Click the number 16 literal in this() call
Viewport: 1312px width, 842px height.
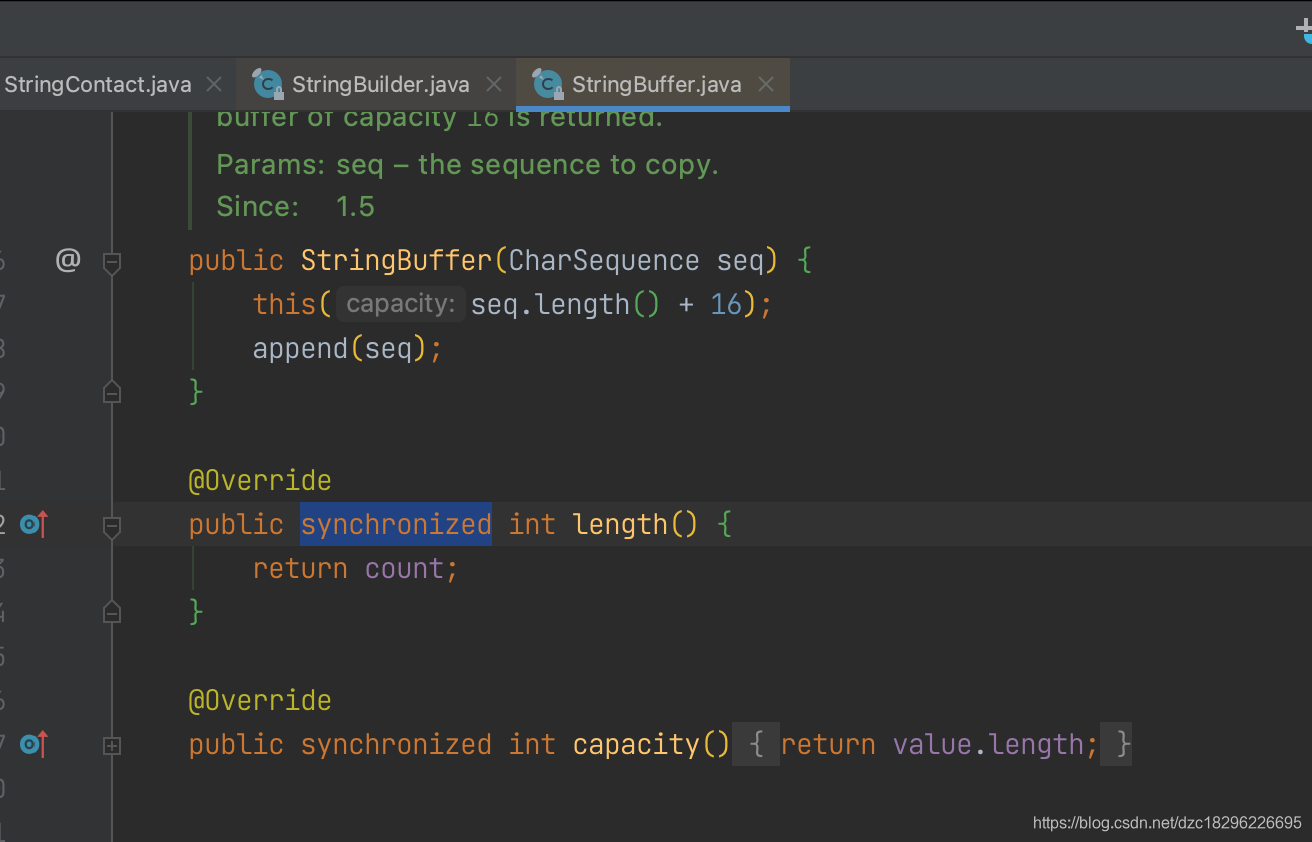[726, 304]
